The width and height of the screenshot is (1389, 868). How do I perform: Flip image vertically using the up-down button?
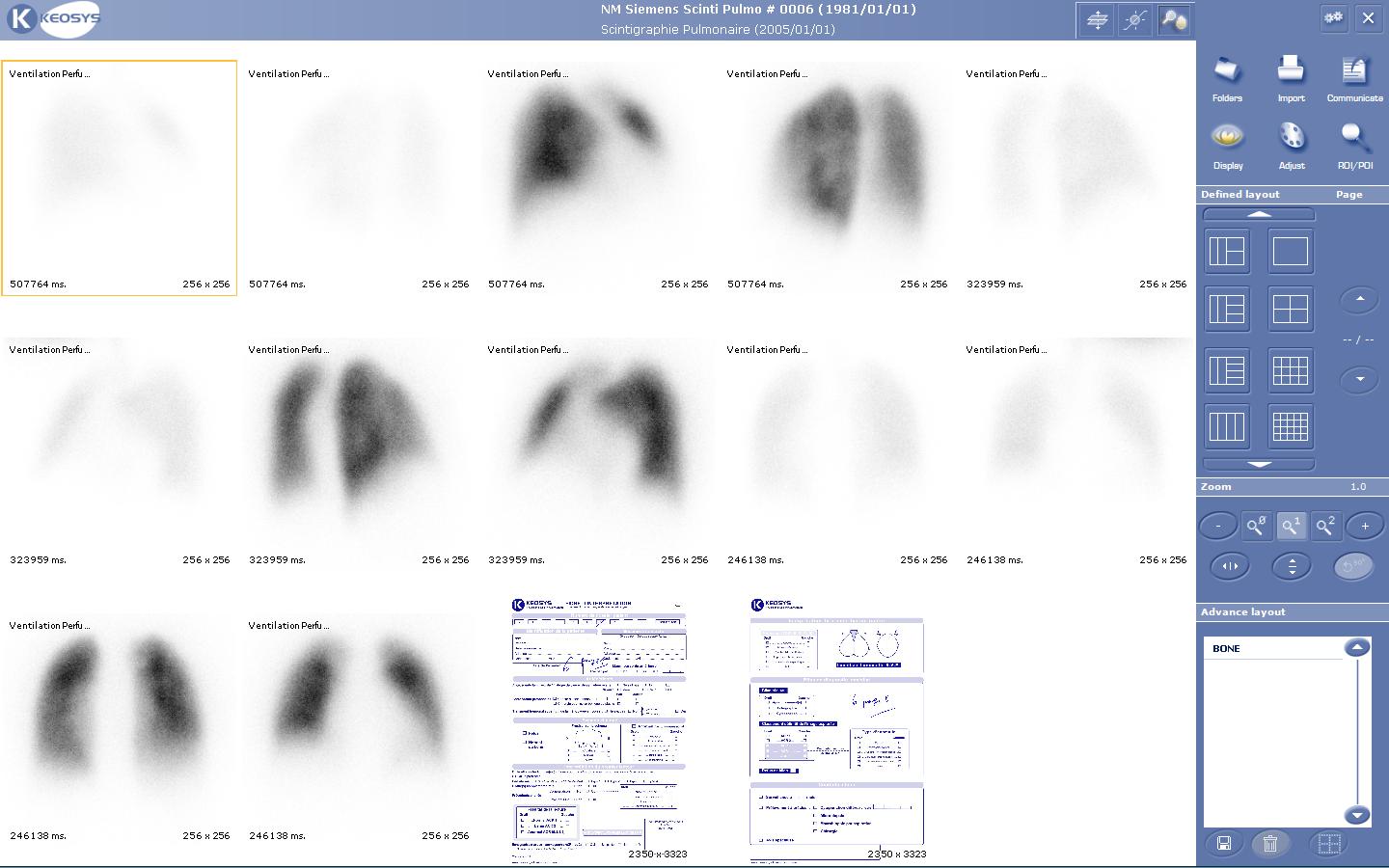click(x=1292, y=566)
